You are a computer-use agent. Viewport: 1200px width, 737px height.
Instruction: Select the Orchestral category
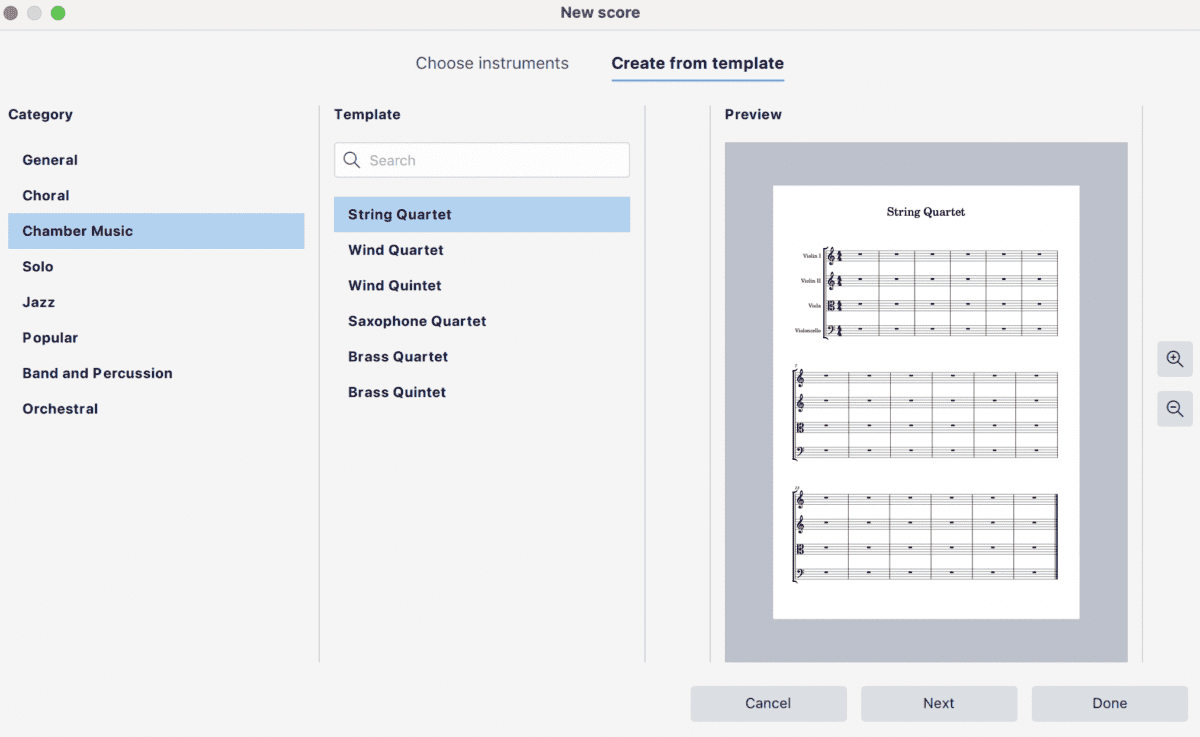(x=60, y=408)
